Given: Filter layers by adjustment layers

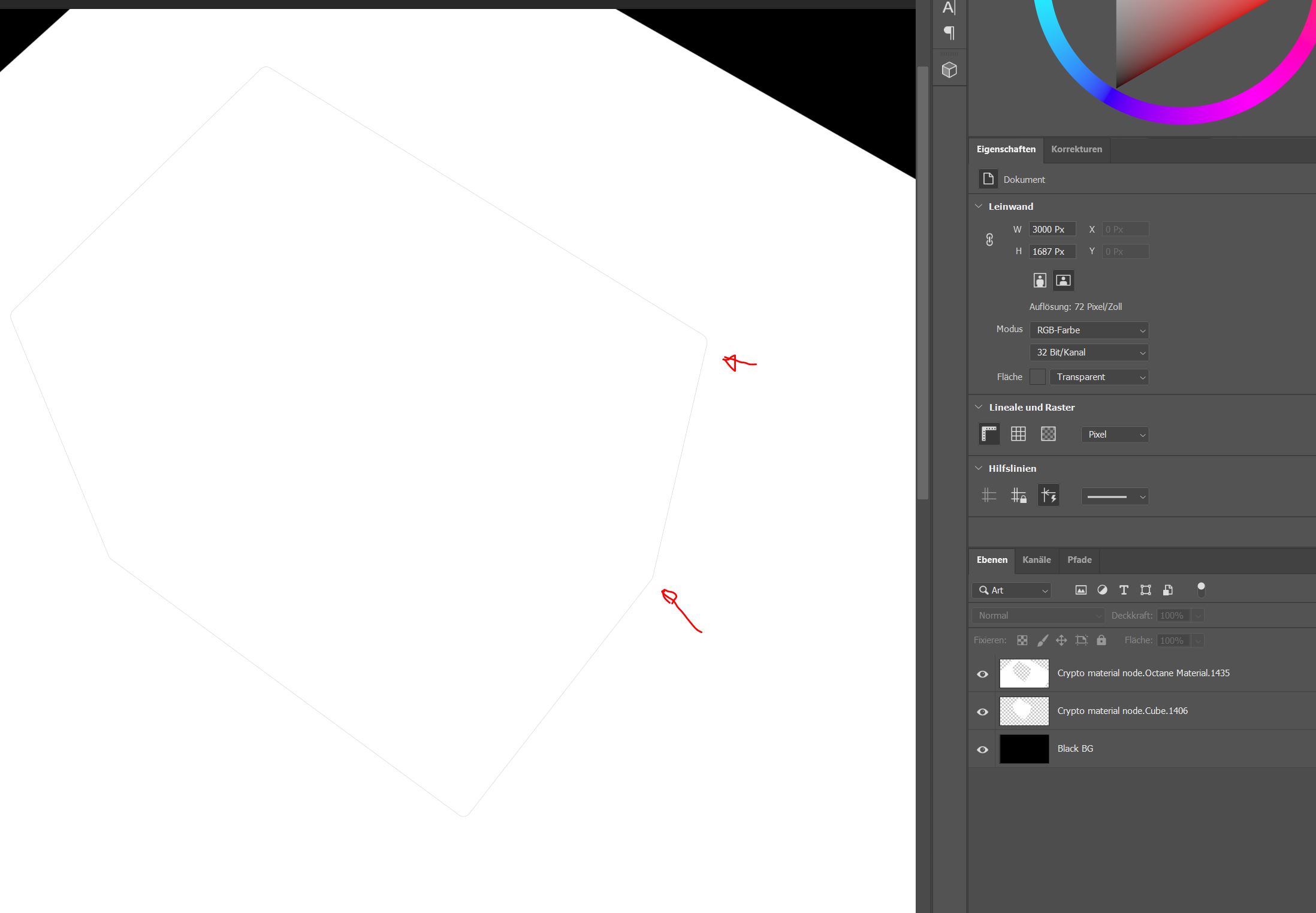Looking at the screenshot, I should click(x=1102, y=590).
